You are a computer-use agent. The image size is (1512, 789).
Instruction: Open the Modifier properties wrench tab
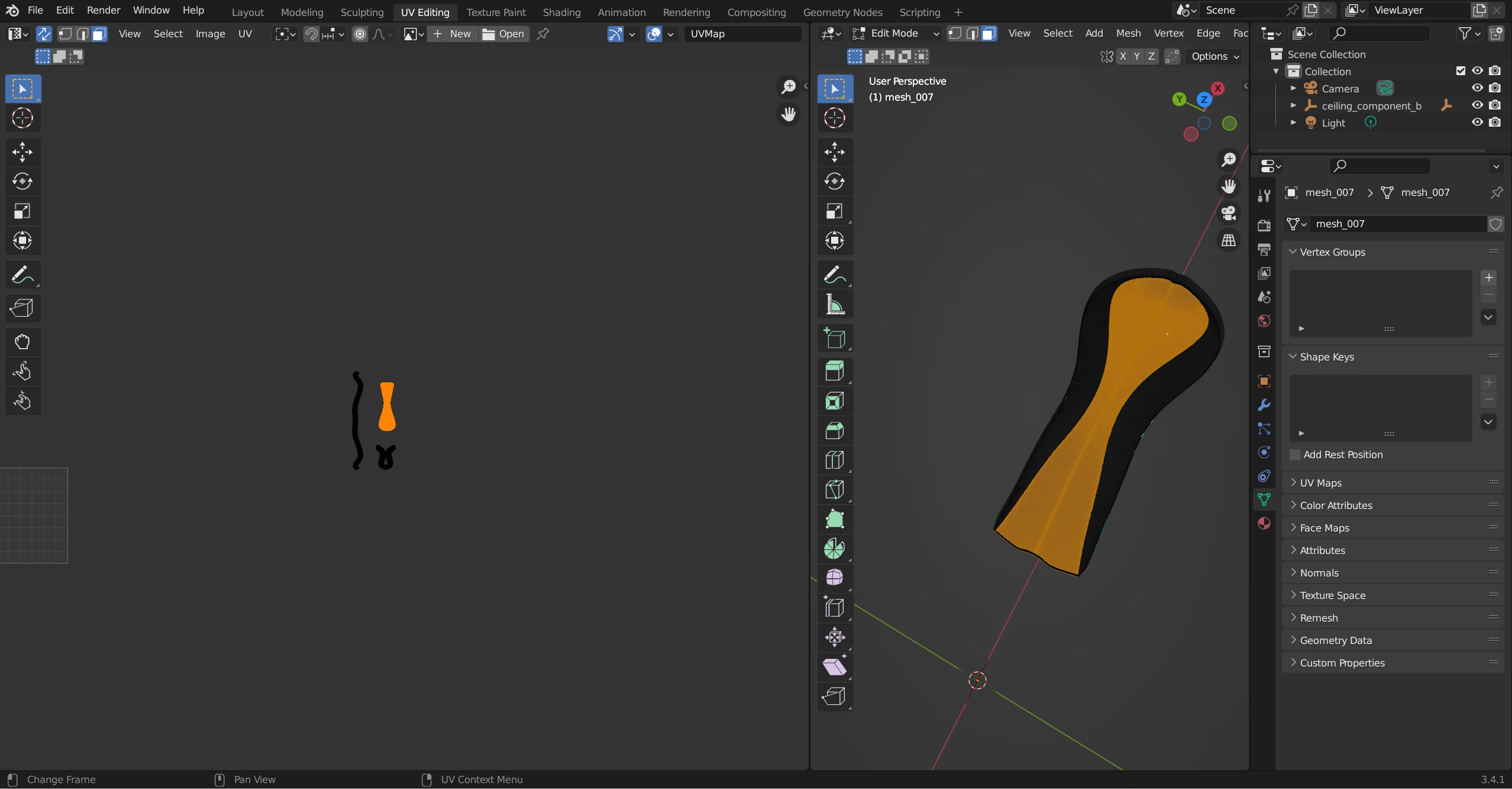pyautogui.click(x=1264, y=405)
